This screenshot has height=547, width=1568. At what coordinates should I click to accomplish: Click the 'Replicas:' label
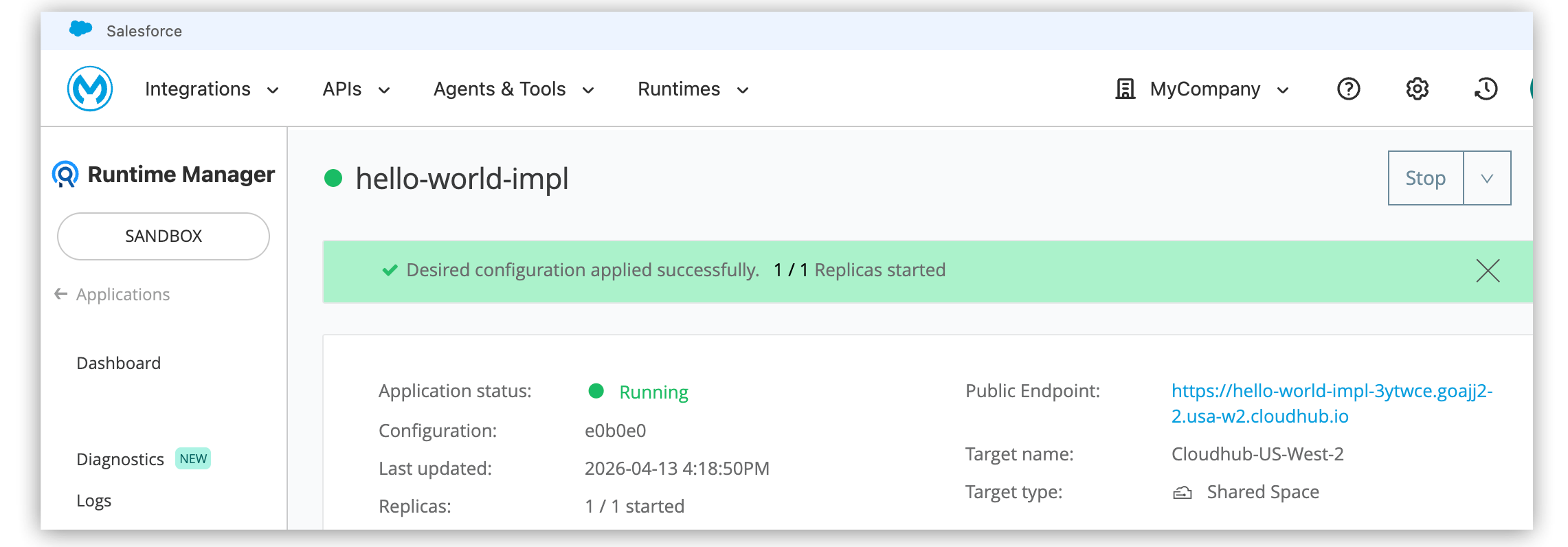(x=415, y=506)
